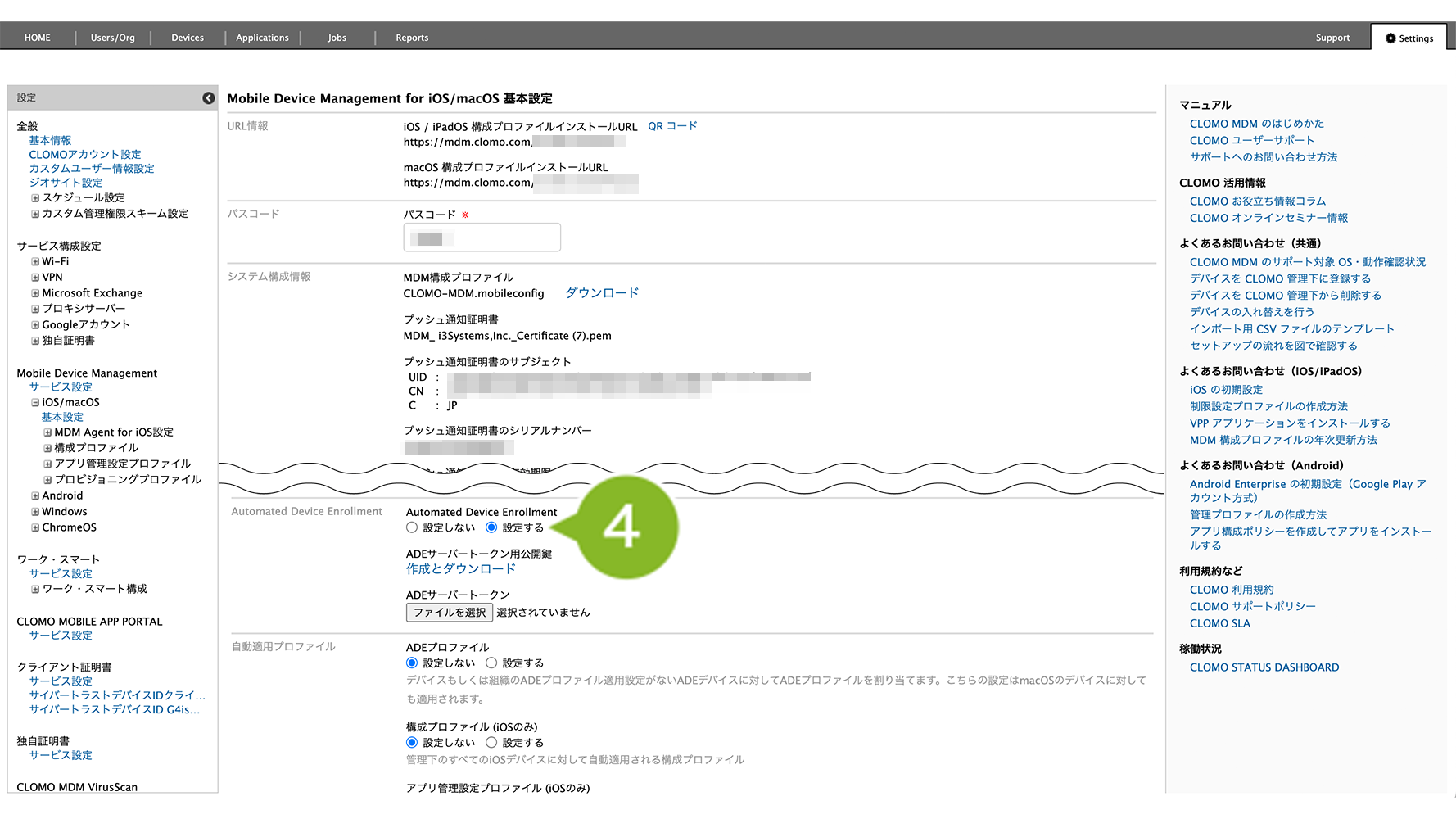Screen dimensions: 1456x819
Task: Open the HOME menu
Action: point(38,38)
